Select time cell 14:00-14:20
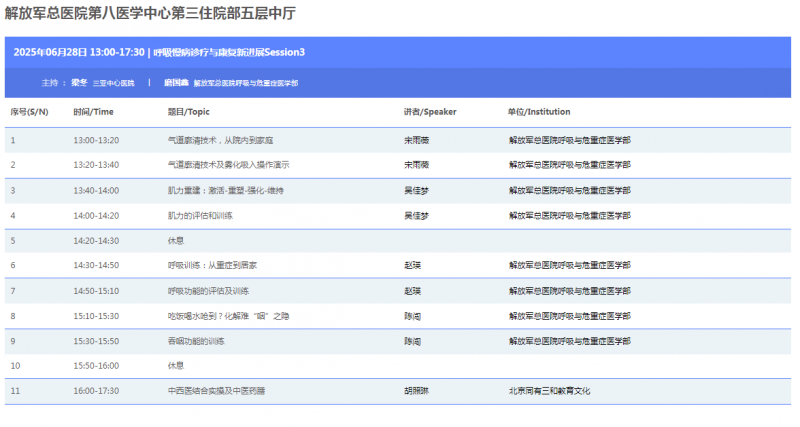 tap(96, 216)
